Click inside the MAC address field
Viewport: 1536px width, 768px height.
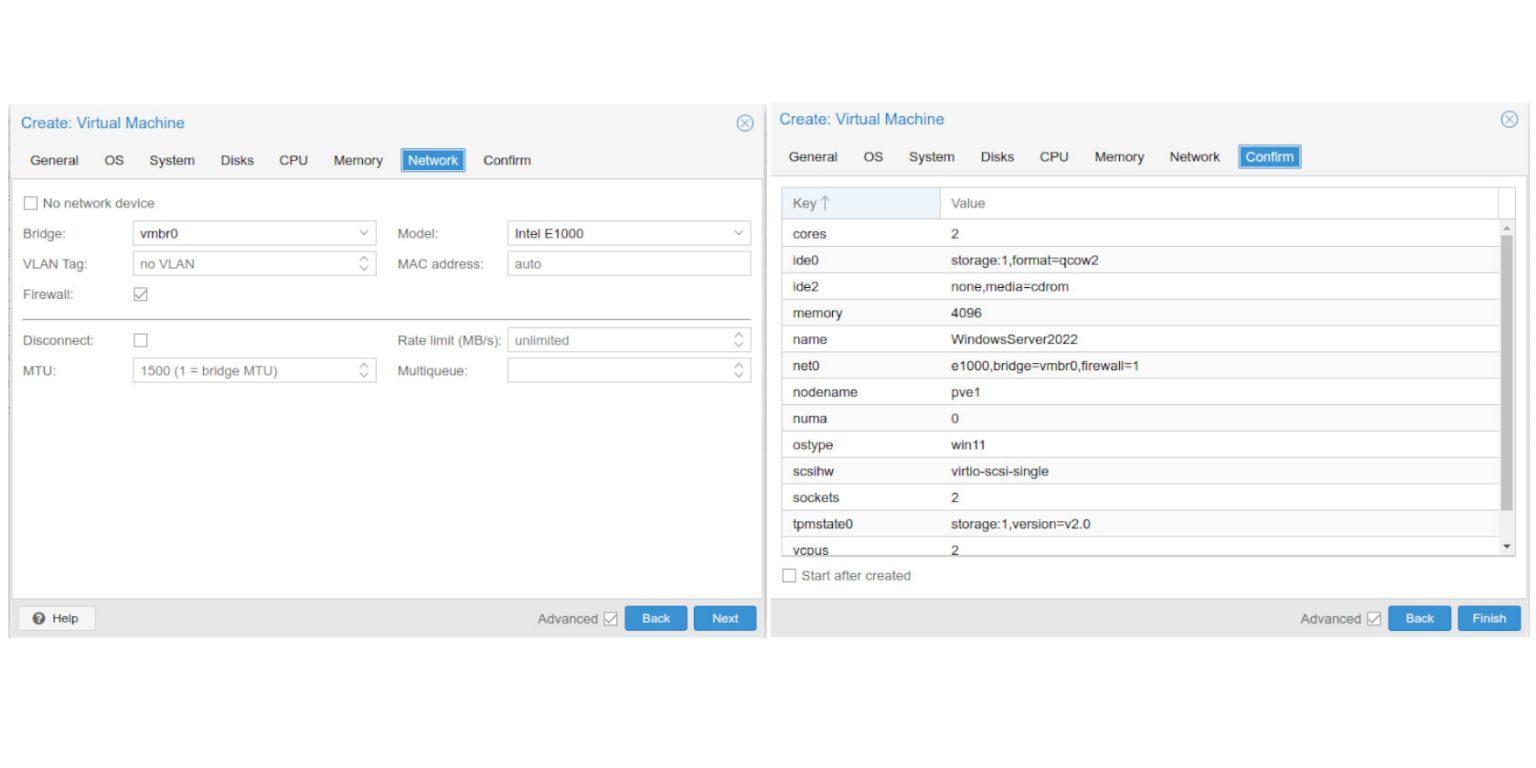click(x=620, y=263)
